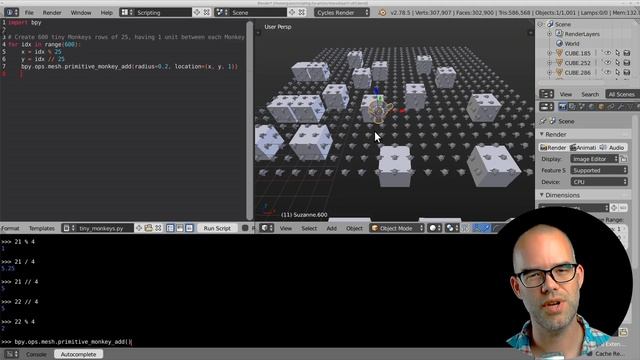Screen dimensions: 640x360
Task: Open the Display Image Editor dropdown
Action: click(595, 159)
